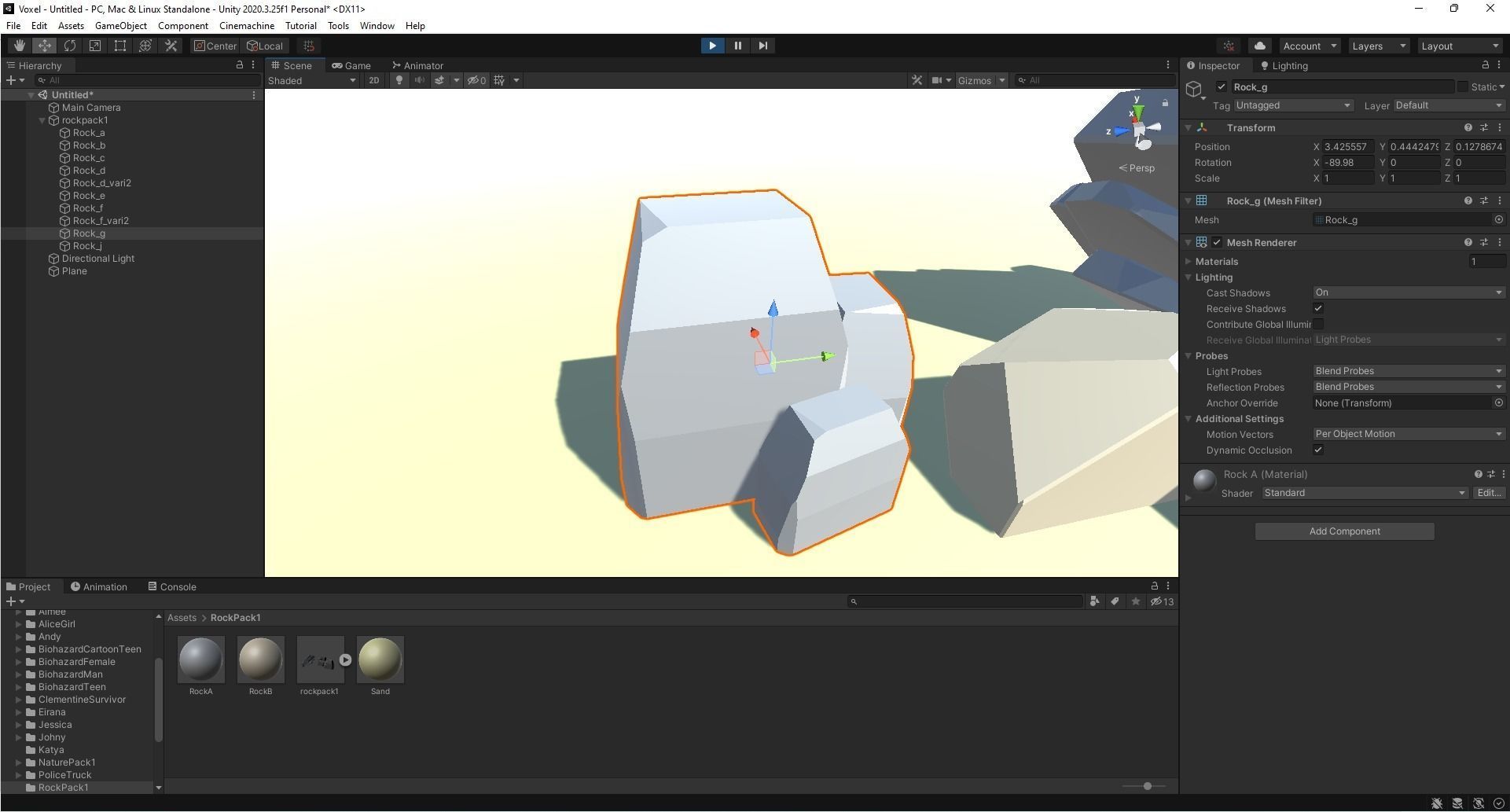Toggle scene audio in the Scene view

[x=419, y=80]
